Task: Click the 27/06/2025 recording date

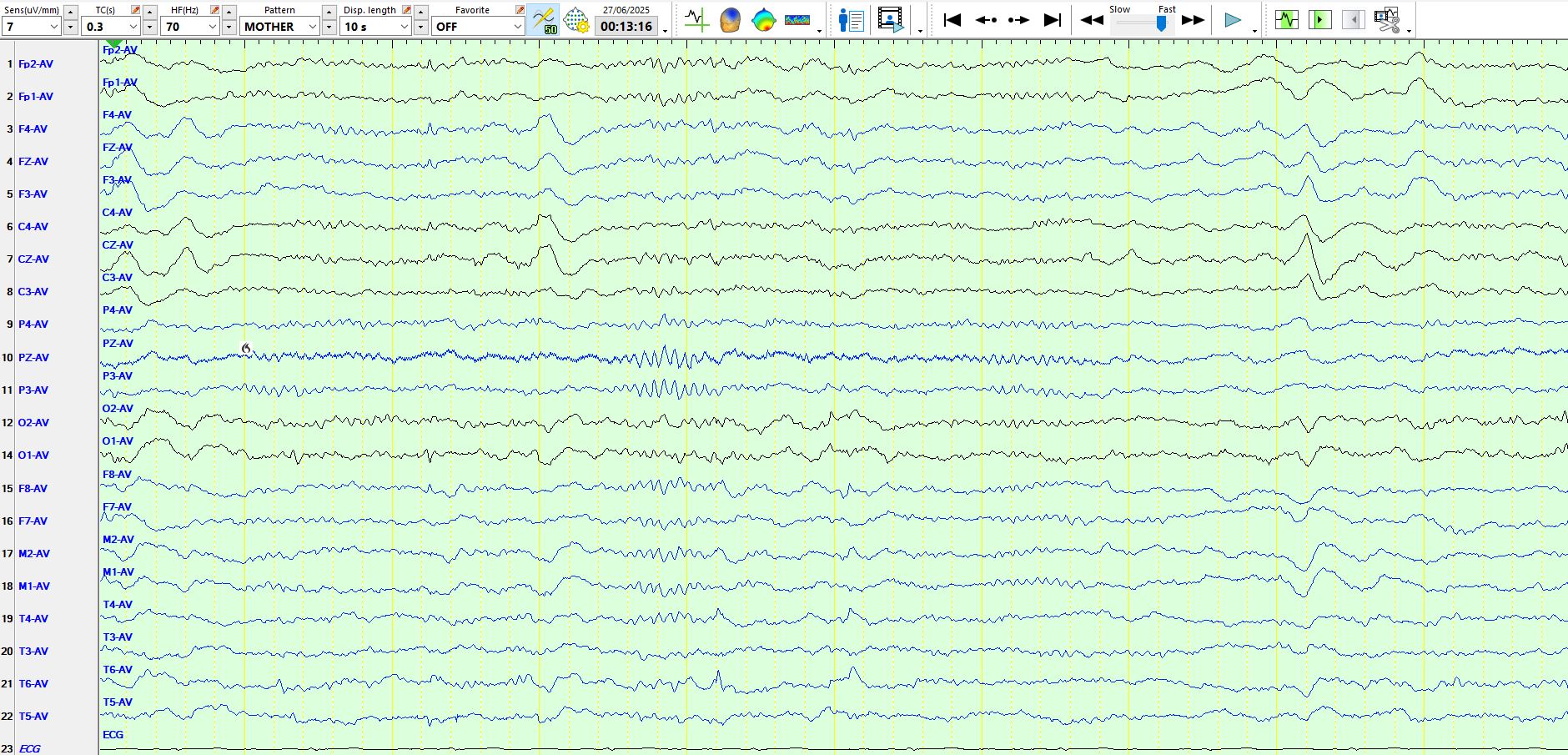Action: point(626,10)
